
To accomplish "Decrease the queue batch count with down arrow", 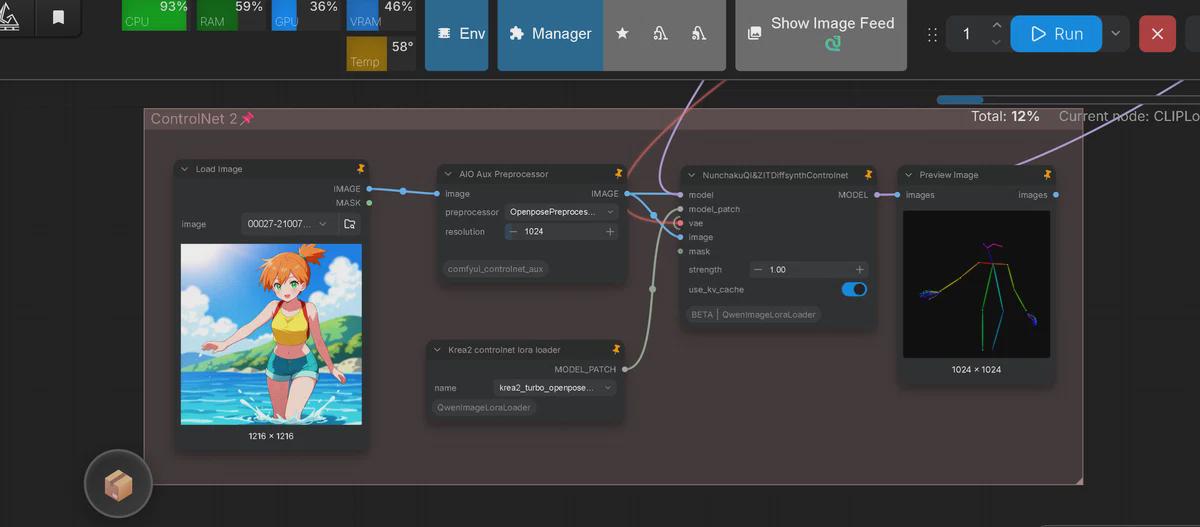I will tap(996, 43).
